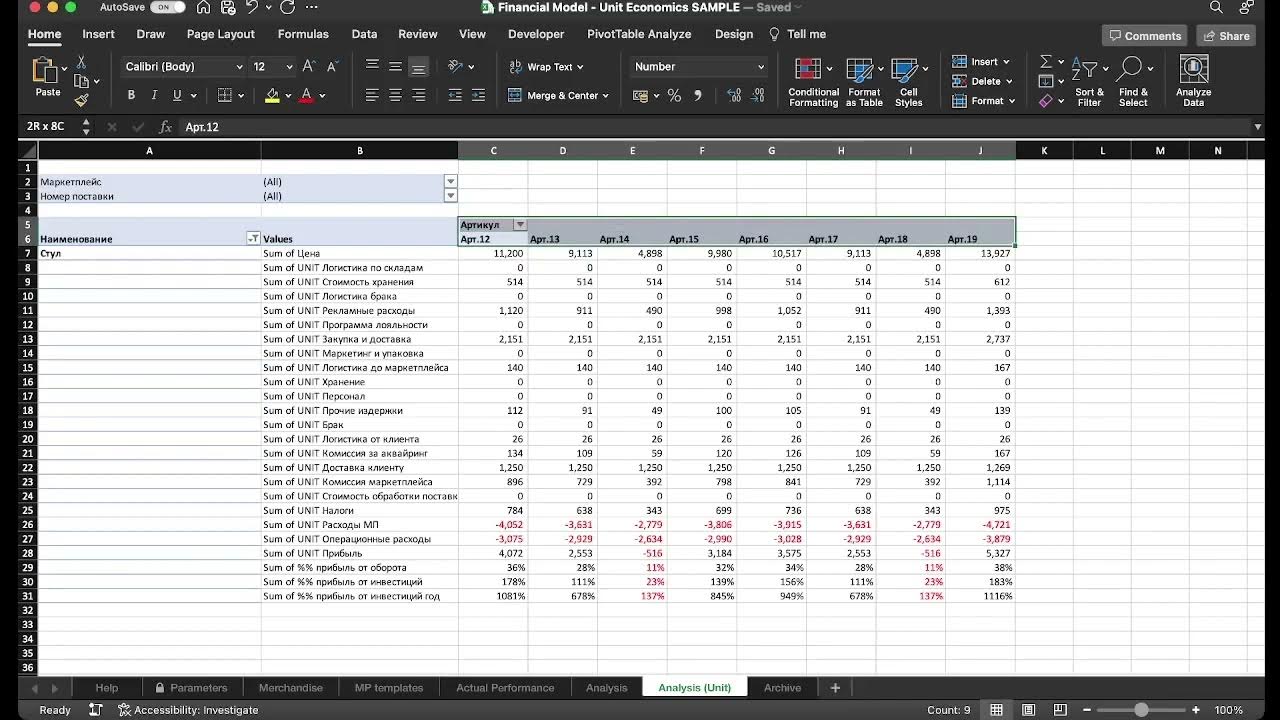The height and width of the screenshot is (720, 1280).
Task: Click the Share button
Action: pyautogui.click(x=1226, y=35)
